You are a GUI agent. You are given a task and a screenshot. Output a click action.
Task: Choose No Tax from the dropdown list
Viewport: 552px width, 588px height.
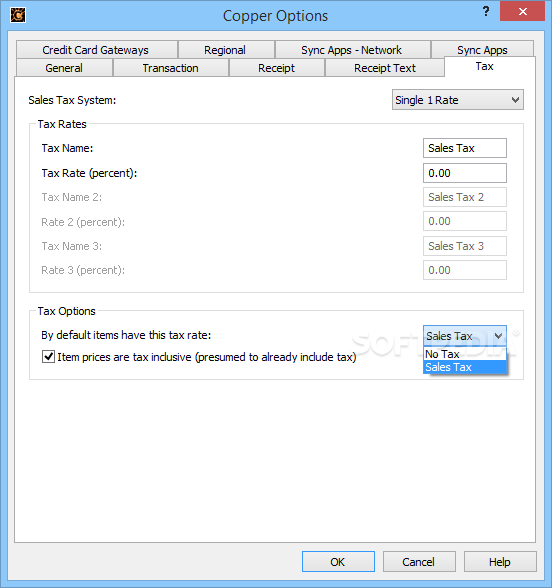point(465,354)
